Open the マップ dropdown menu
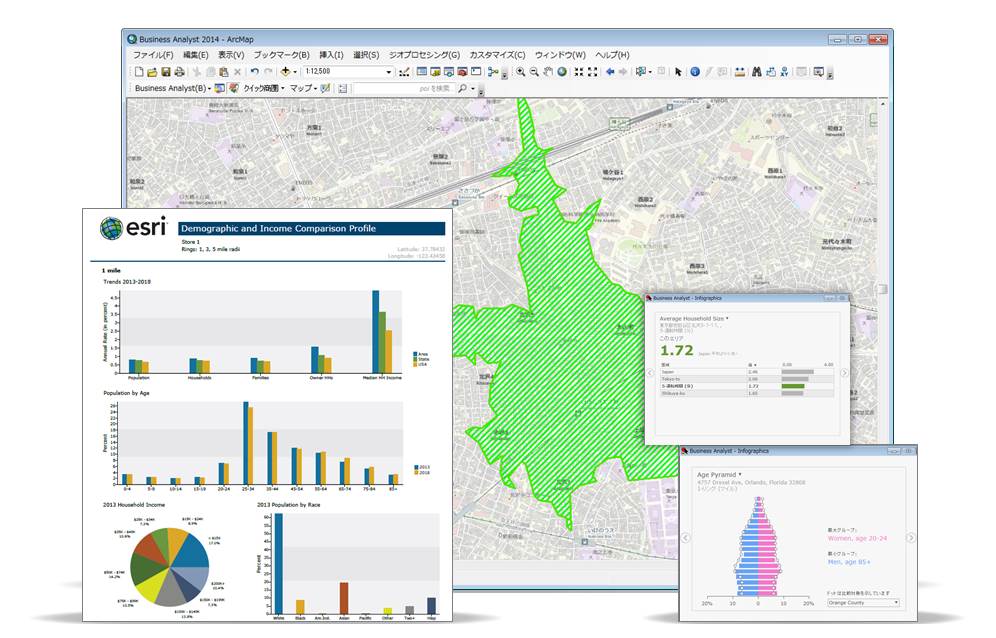Screen dimensions: 996x638 pyautogui.click(x=303, y=88)
